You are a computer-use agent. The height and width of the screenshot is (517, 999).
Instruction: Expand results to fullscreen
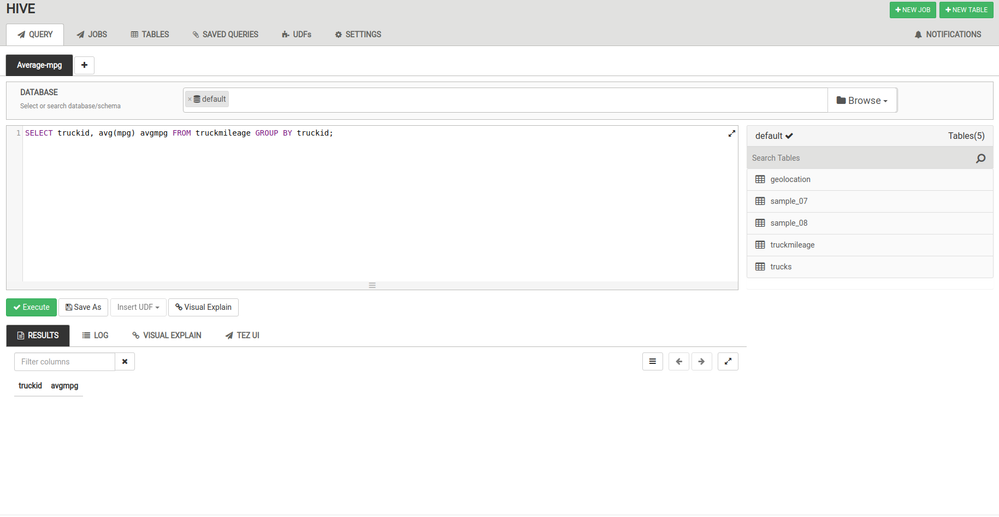point(728,361)
